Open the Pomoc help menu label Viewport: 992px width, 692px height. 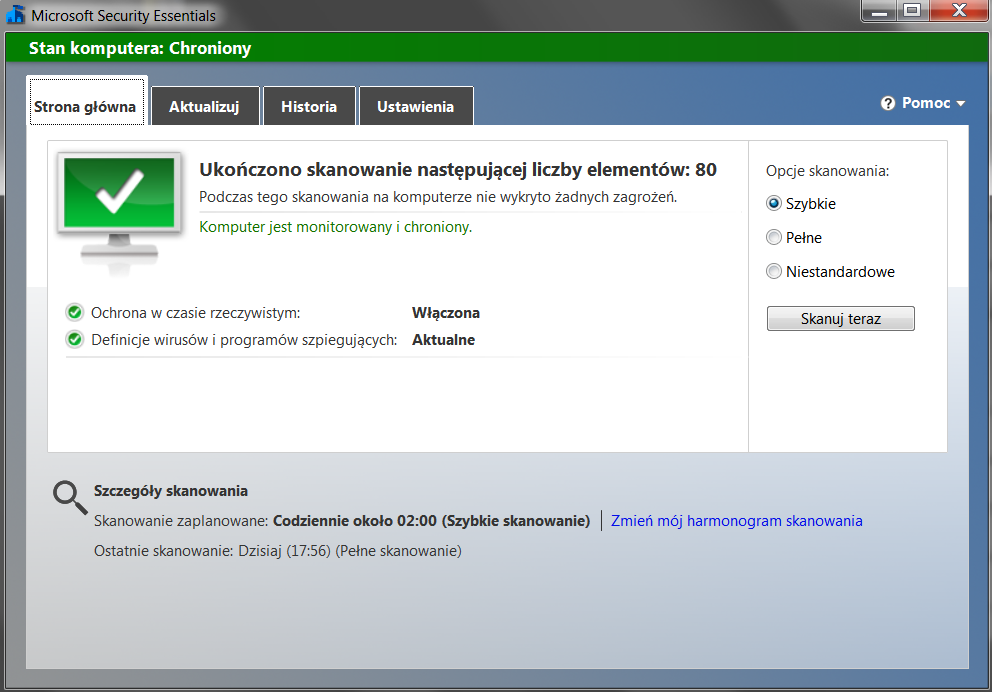(x=926, y=103)
